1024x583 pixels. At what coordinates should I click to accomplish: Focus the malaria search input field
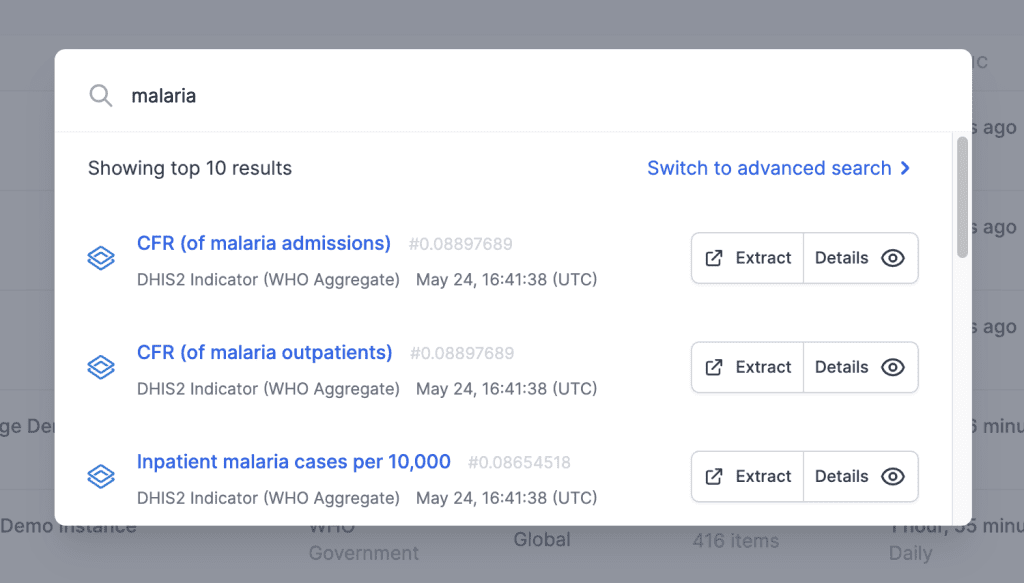tap(500, 96)
